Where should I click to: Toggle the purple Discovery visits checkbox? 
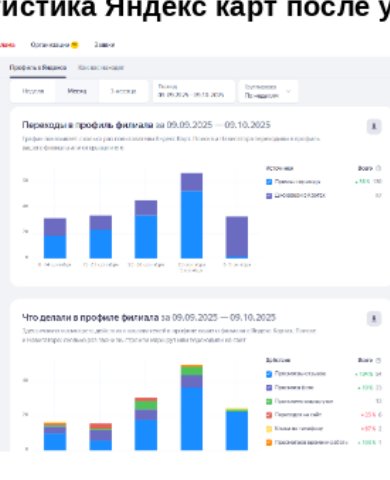pos(269,196)
